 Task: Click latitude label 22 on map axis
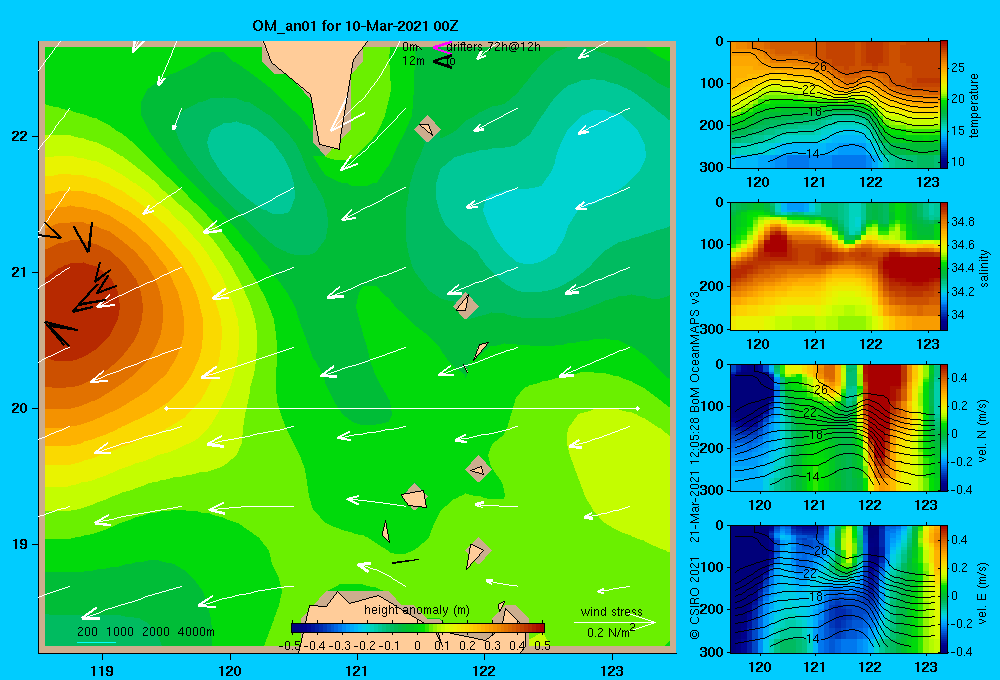point(19,136)
